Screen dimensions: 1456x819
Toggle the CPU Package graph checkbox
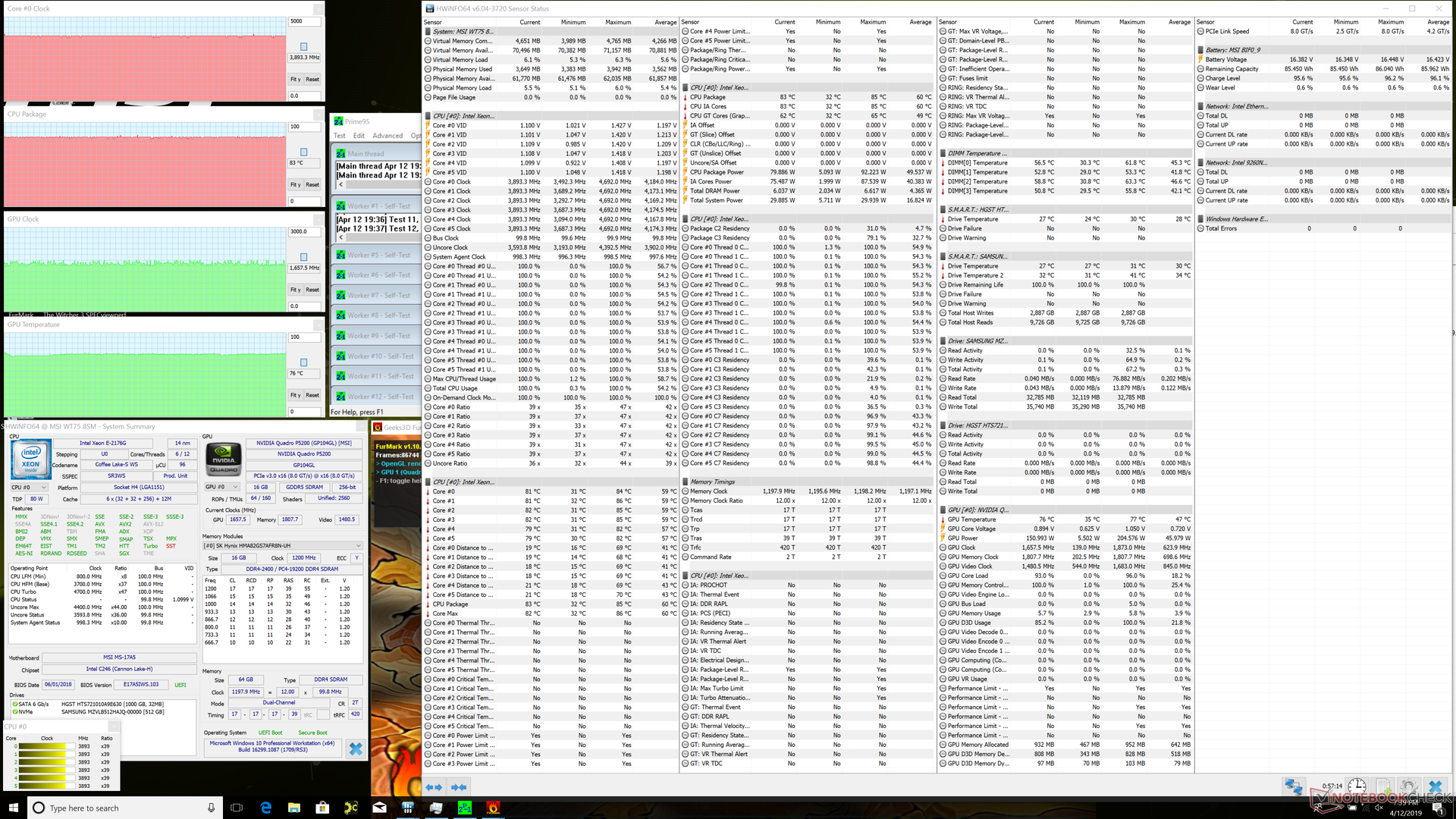coord(304,152)
